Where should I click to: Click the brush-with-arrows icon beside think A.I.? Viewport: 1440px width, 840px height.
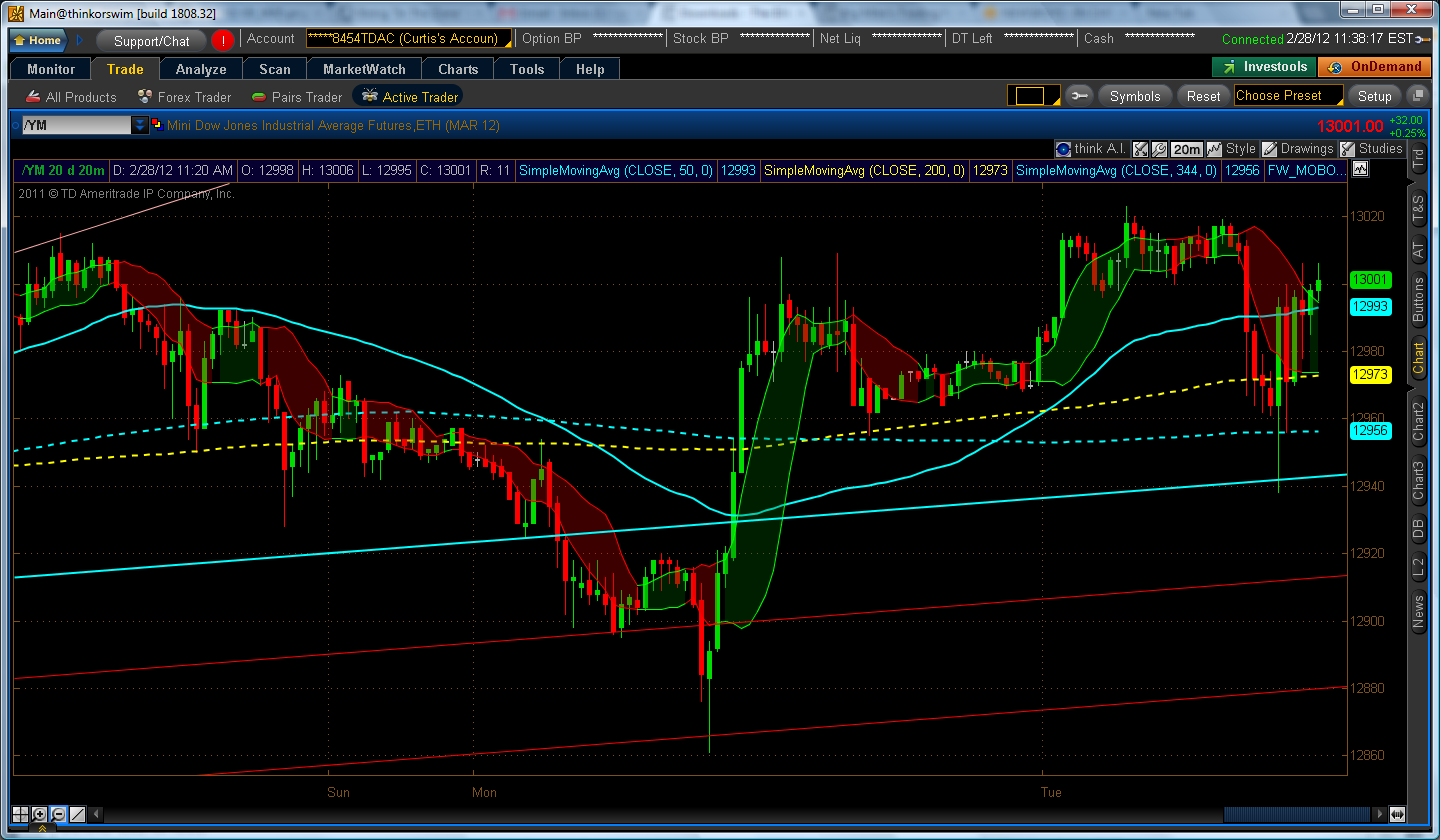tap(1140, 148)
